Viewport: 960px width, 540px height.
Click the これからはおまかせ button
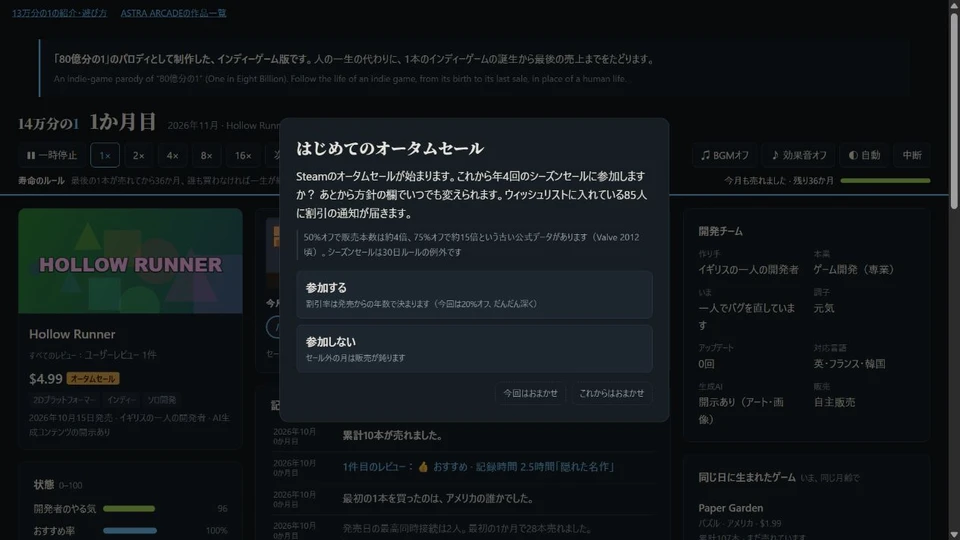pos(611,393)
